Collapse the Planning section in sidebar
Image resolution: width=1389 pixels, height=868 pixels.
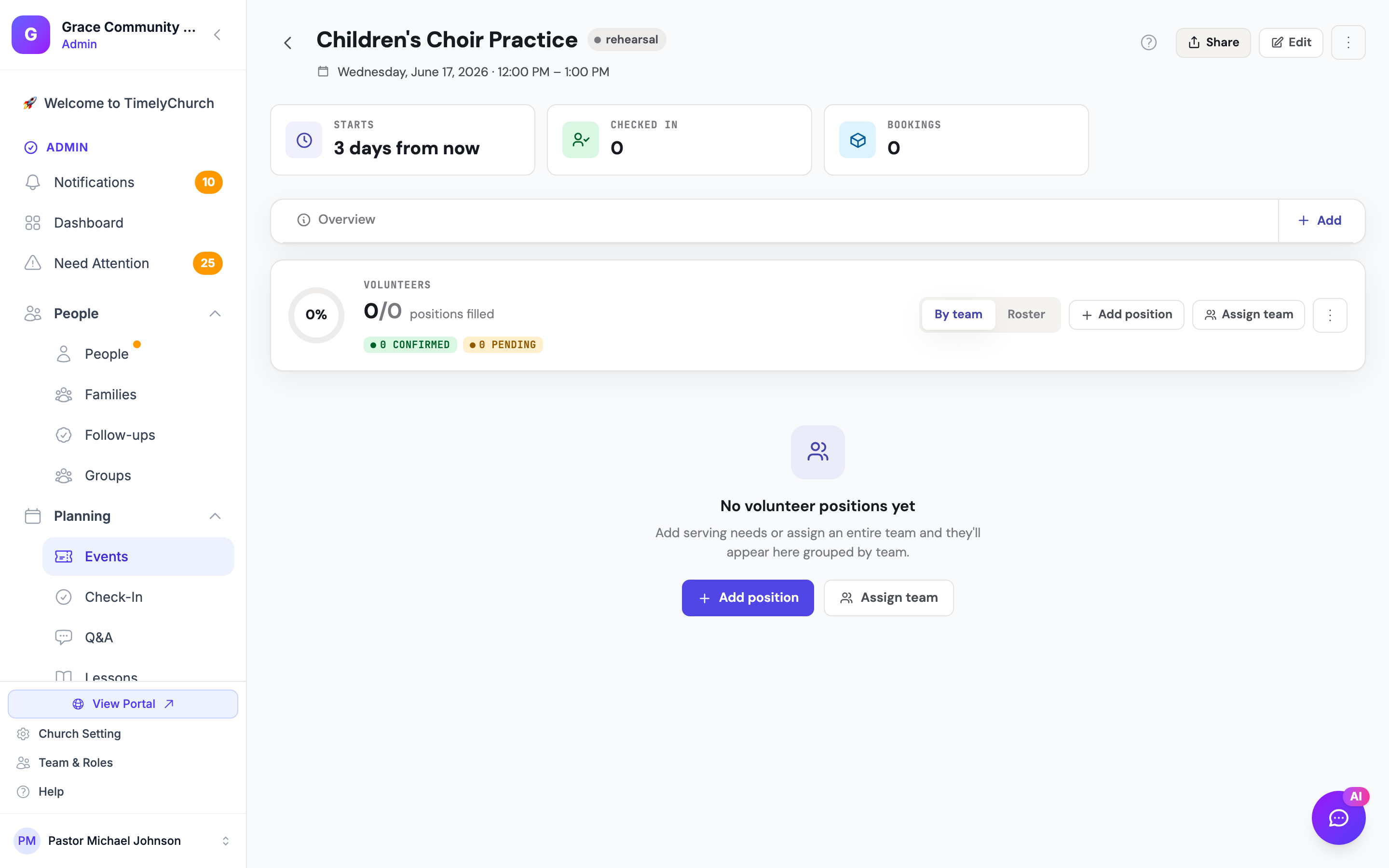[x=215, y=516]
